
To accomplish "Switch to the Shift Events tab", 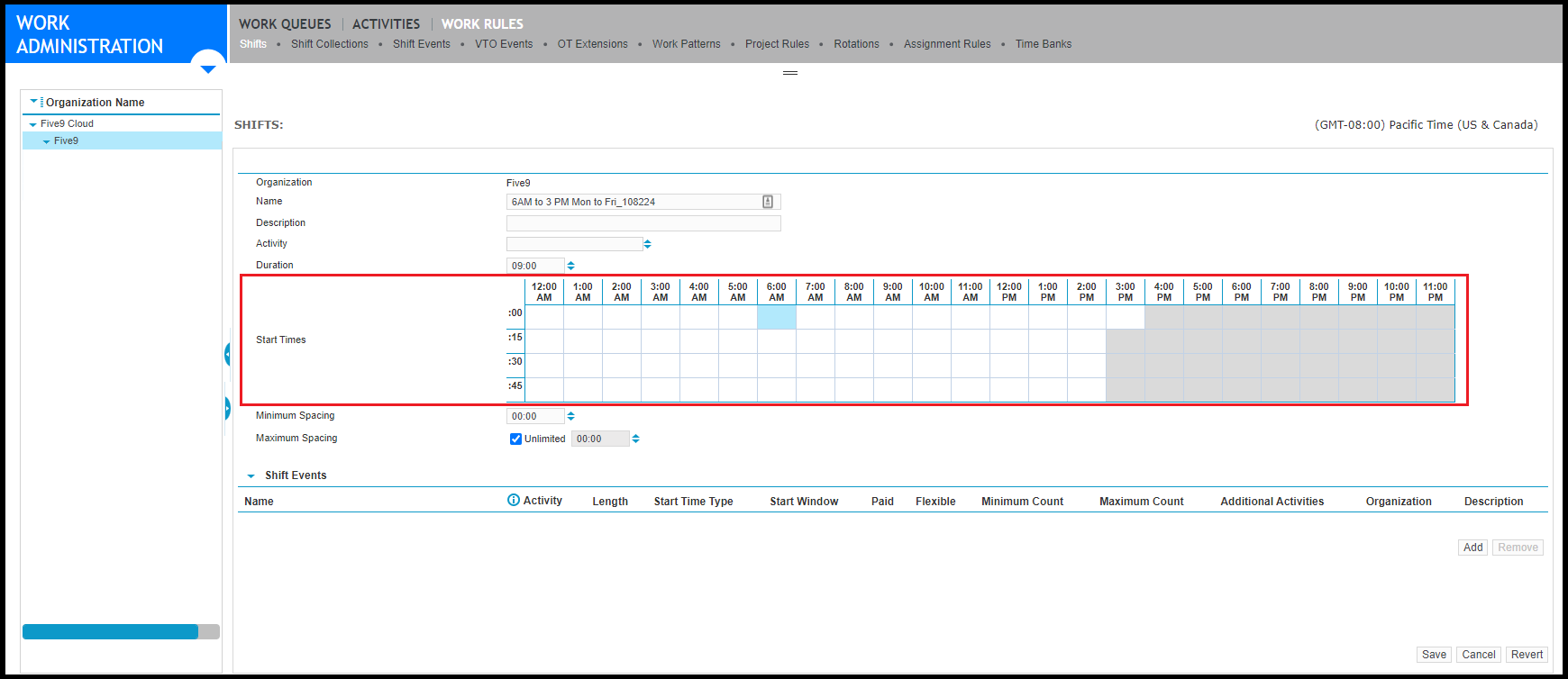I will [x=422, y=44].
